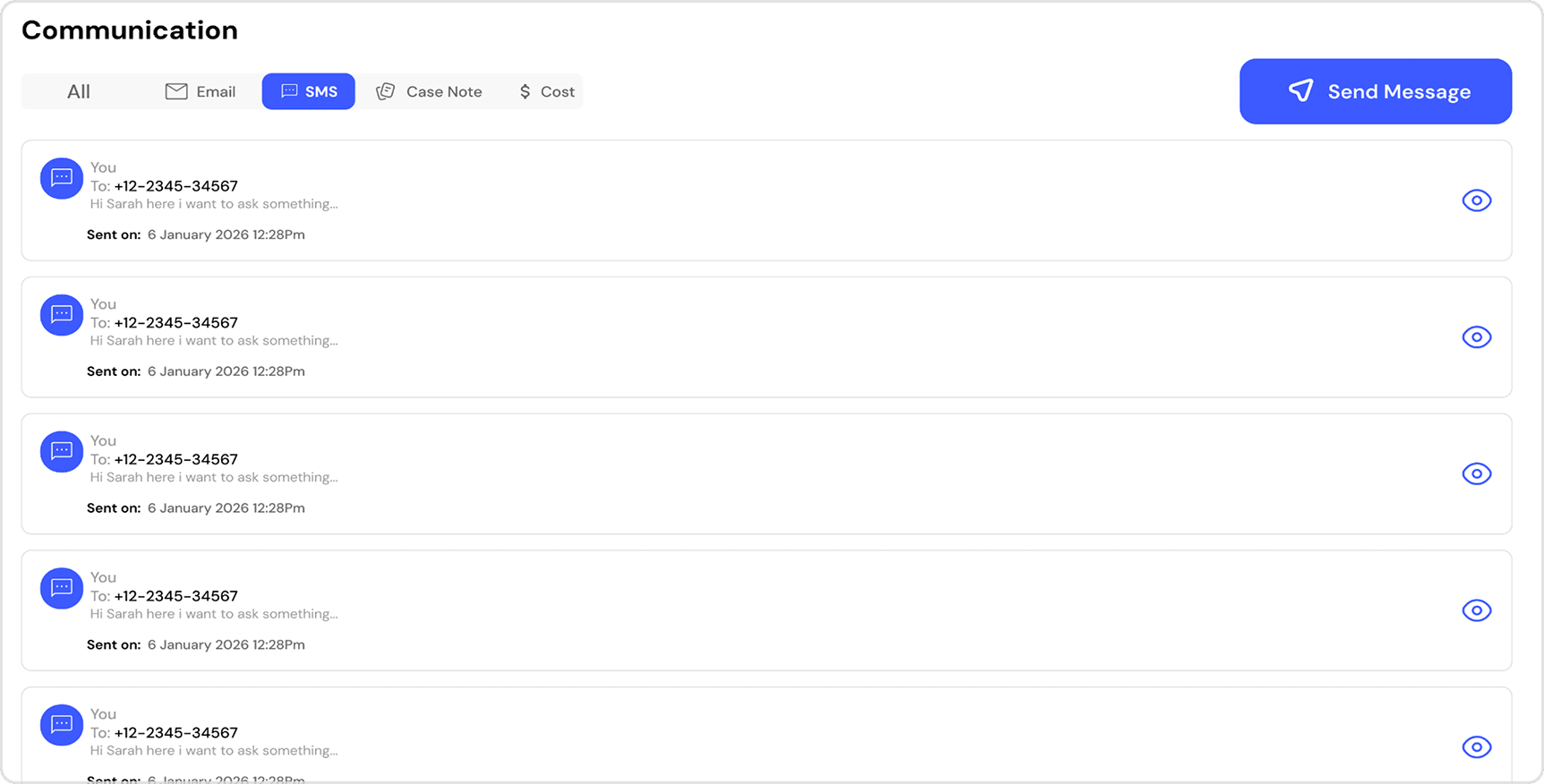
Task: View fourth SMS message via eye icon
Action: [x=1476, y=610]
